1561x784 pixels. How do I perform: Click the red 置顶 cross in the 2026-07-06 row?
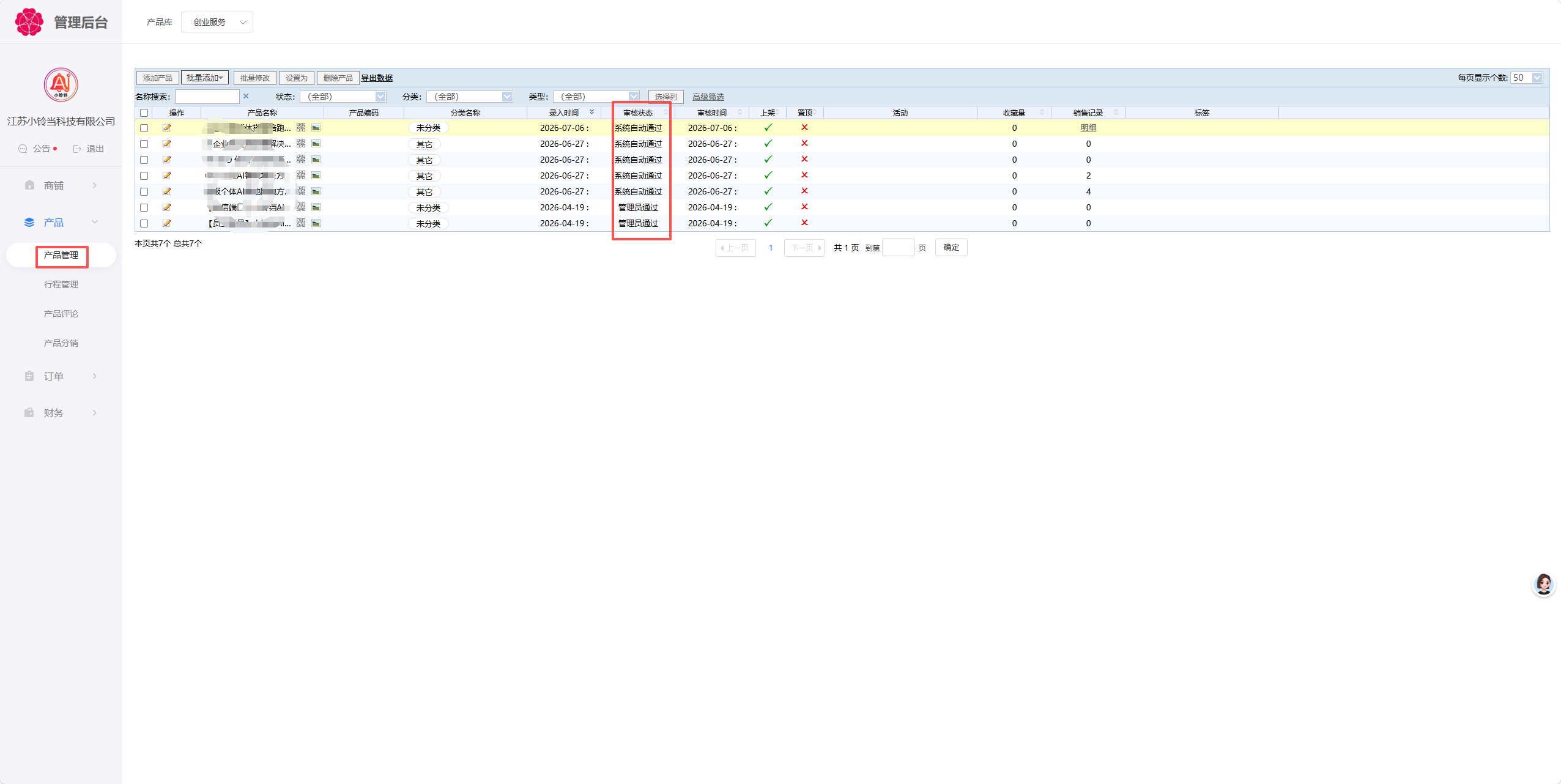pyautogui.click(x=804, y=127)
